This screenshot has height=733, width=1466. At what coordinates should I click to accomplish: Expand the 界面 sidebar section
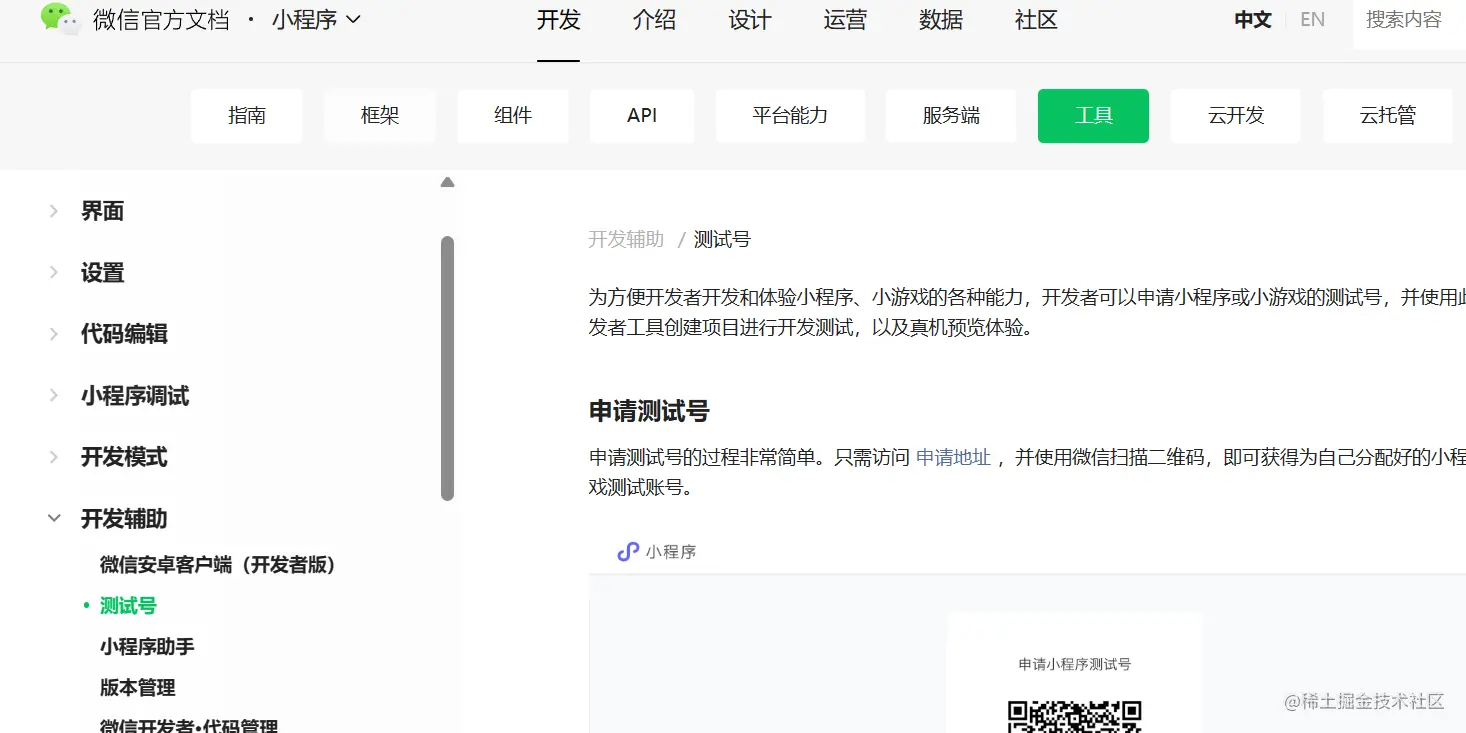pos(54,211)
